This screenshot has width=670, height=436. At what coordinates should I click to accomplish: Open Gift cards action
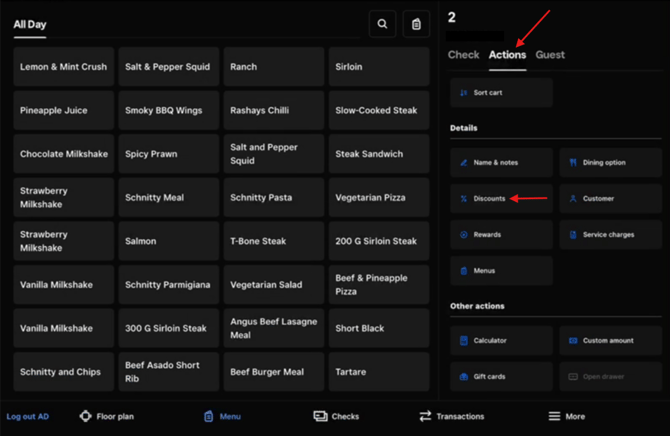pyautogui.click(x=501, y=377)
